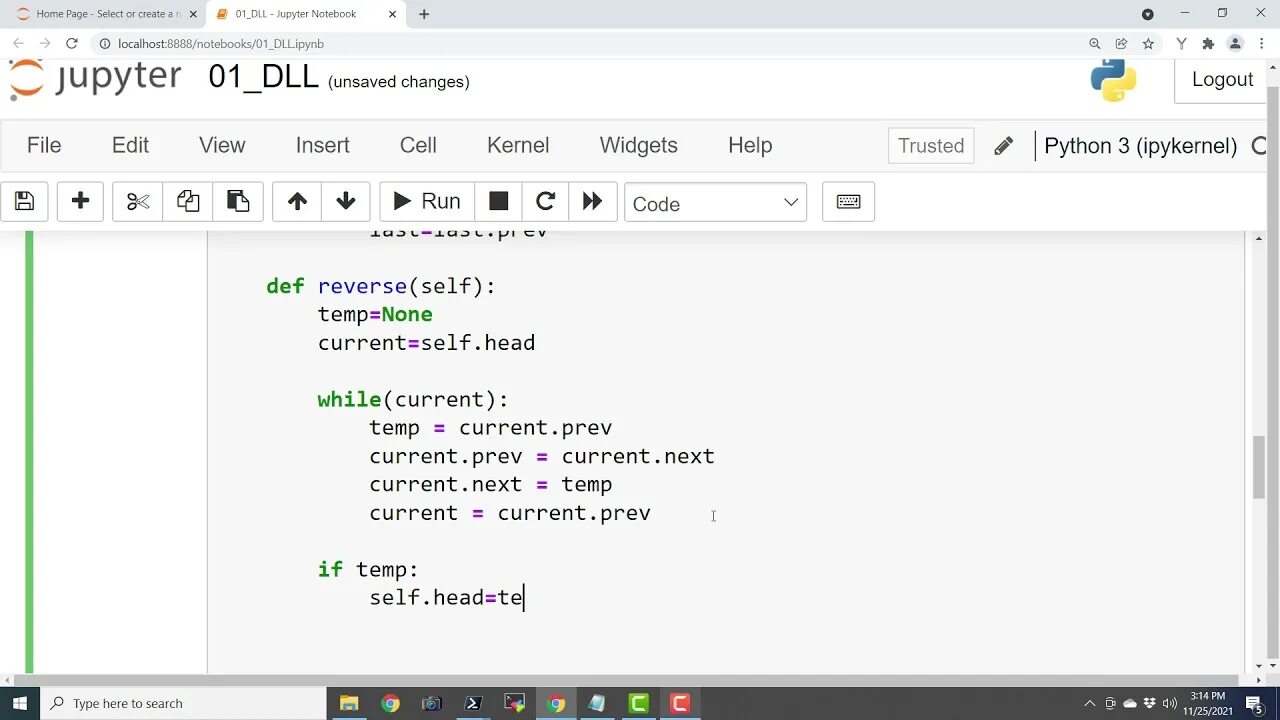Open the Kernel menu

(518, 145)
